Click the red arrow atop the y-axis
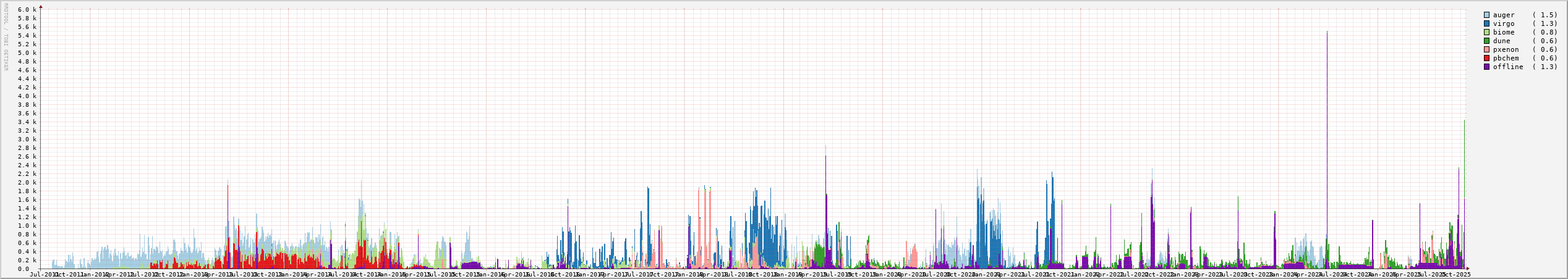1568x279 pixels. (41, 6)
